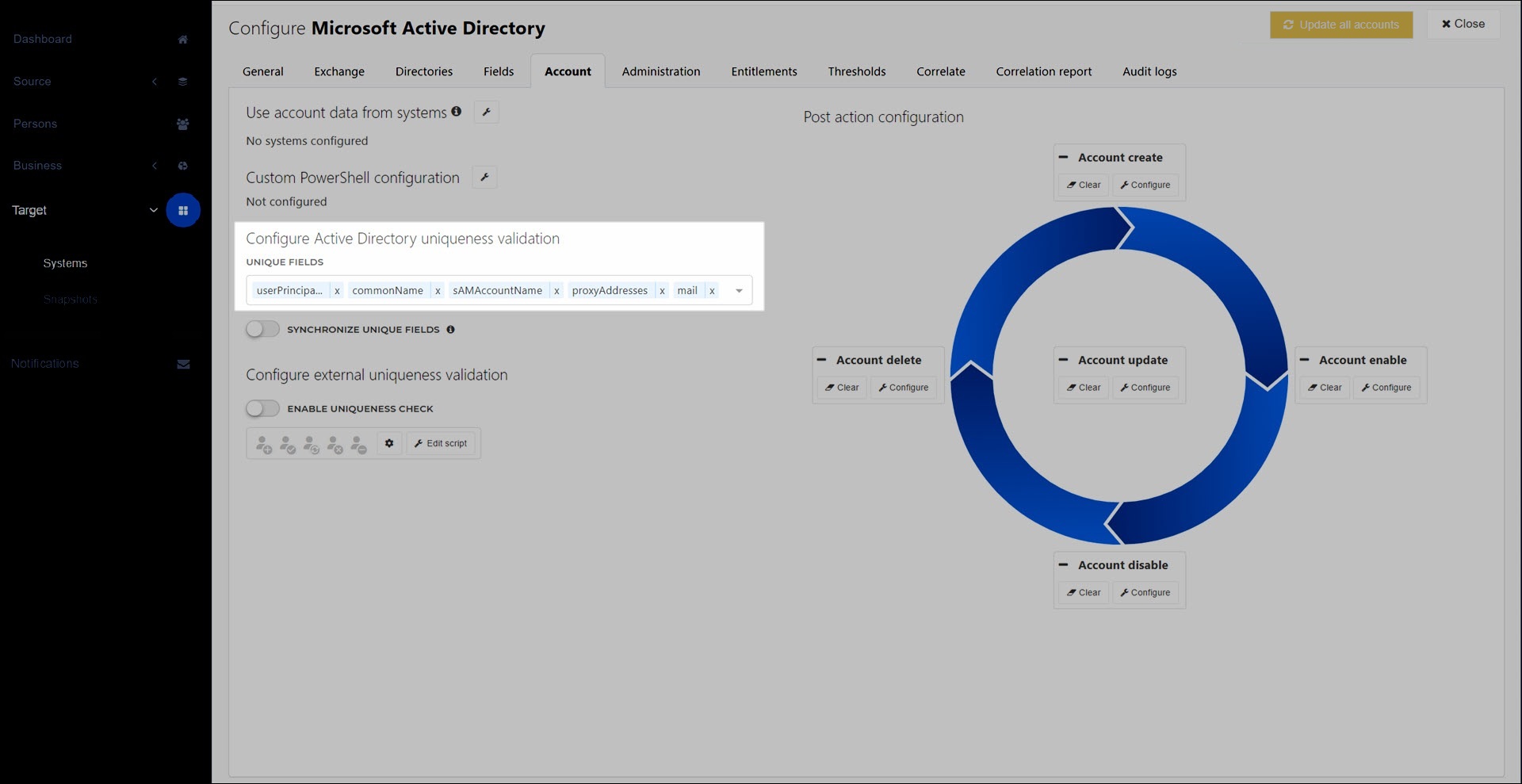
Task: Click the Notifications envelope icon
Action: point(183,365)
